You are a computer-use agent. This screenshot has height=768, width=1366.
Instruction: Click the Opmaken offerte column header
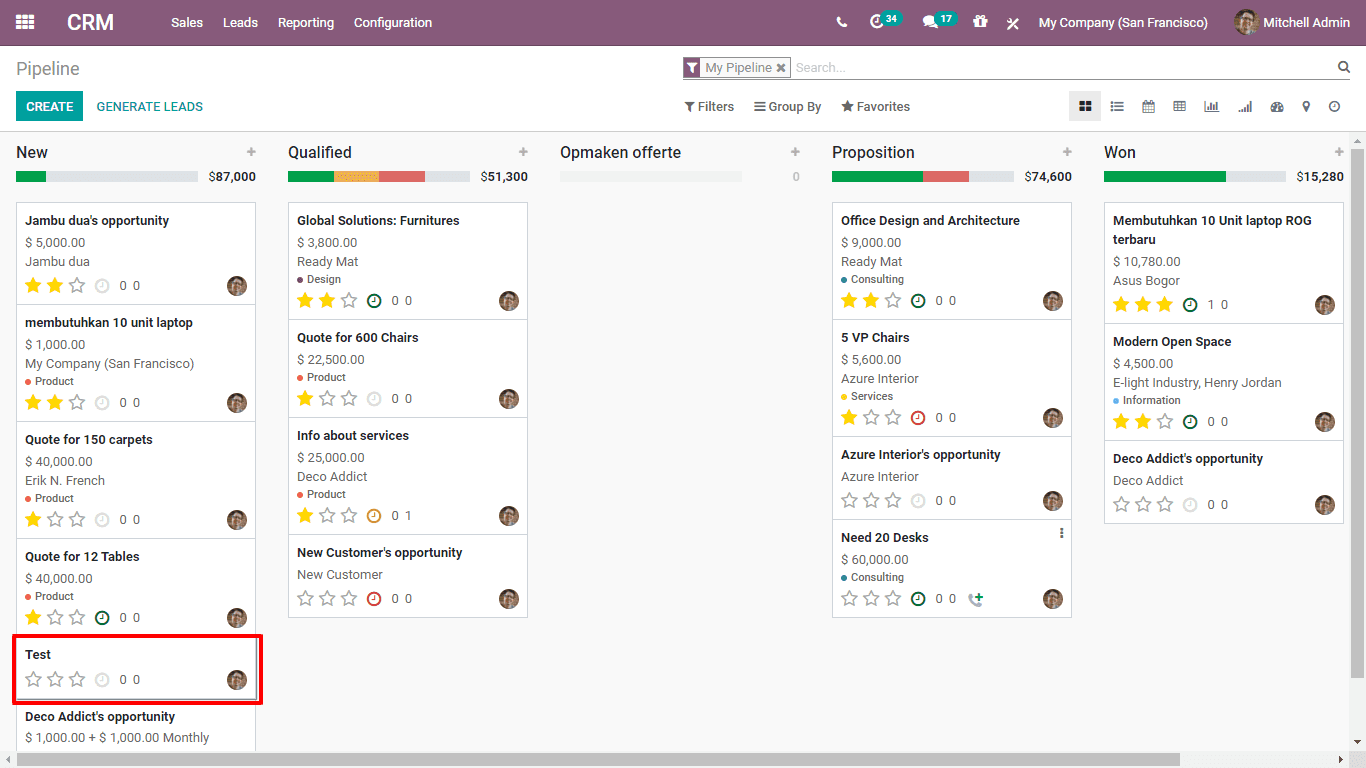(620, 152)
